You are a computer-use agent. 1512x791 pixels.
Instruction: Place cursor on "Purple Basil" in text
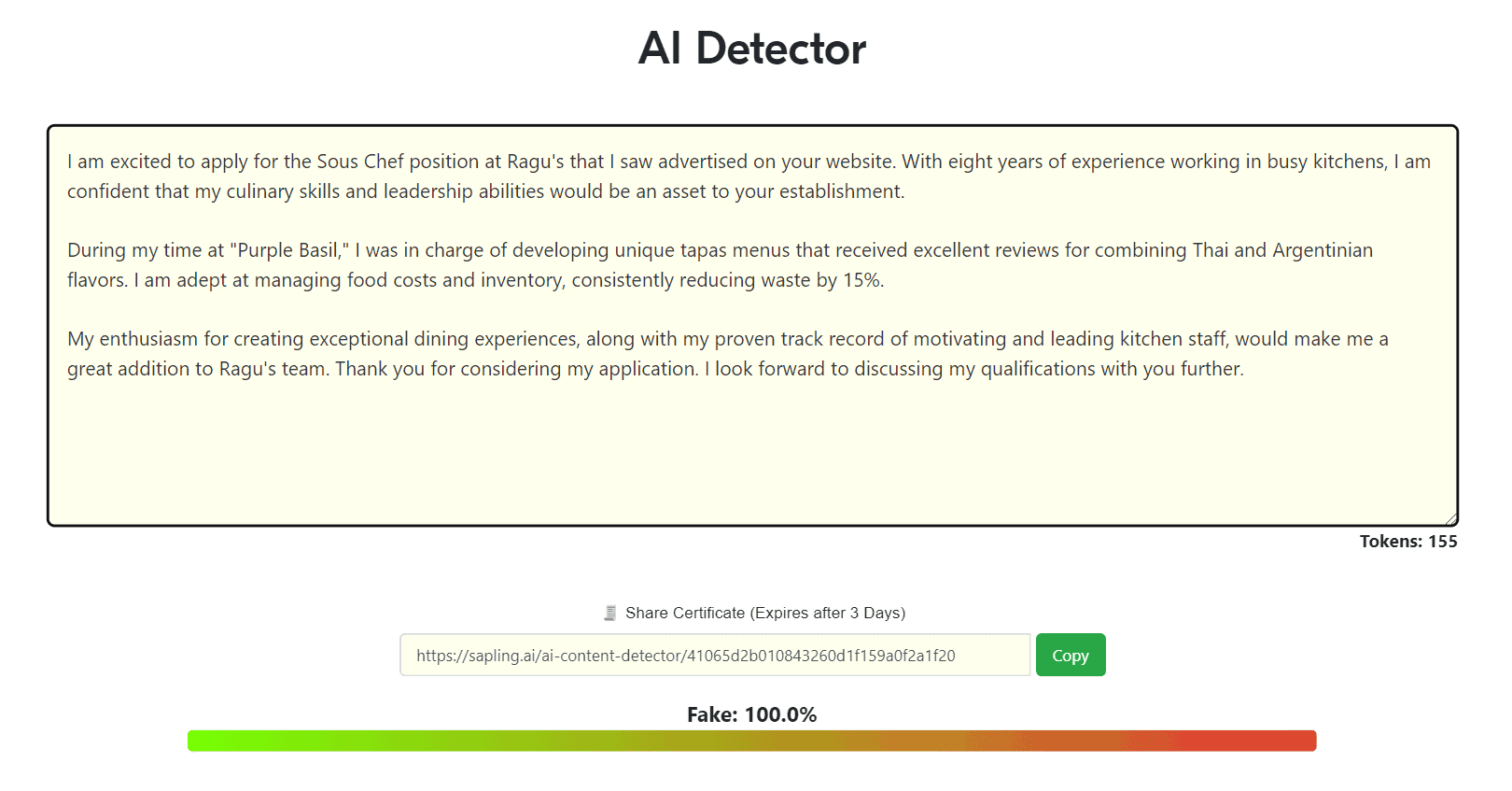pyautogui.click(x=287, y=250)
